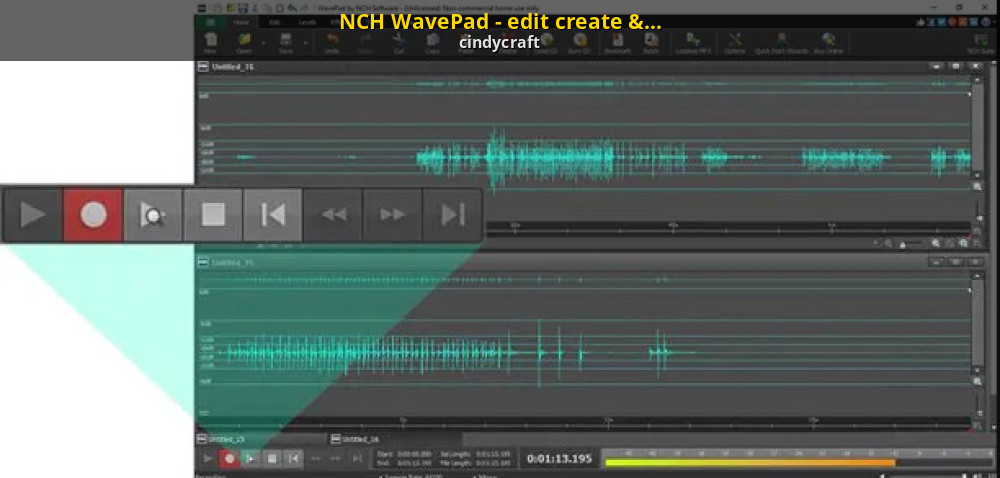Click the small Stop button in transport bar
The height and width of the screenshot is (478, 1000).
(272, 458)
